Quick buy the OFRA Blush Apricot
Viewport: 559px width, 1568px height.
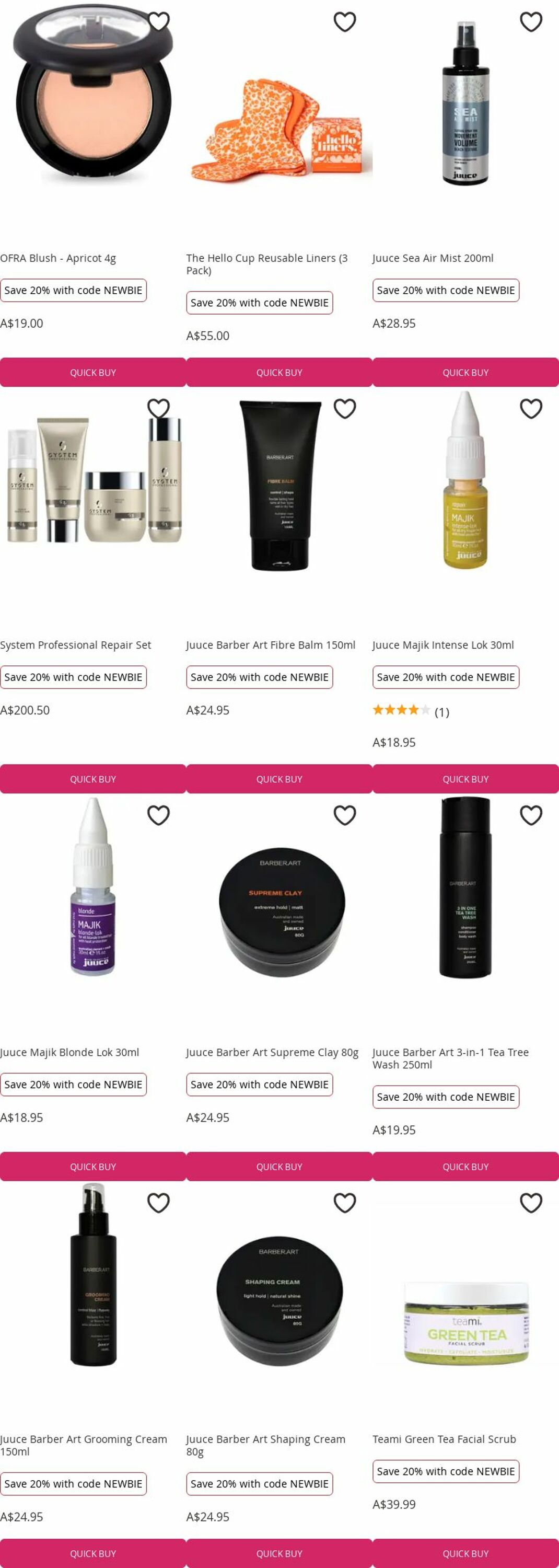(93, 373)
